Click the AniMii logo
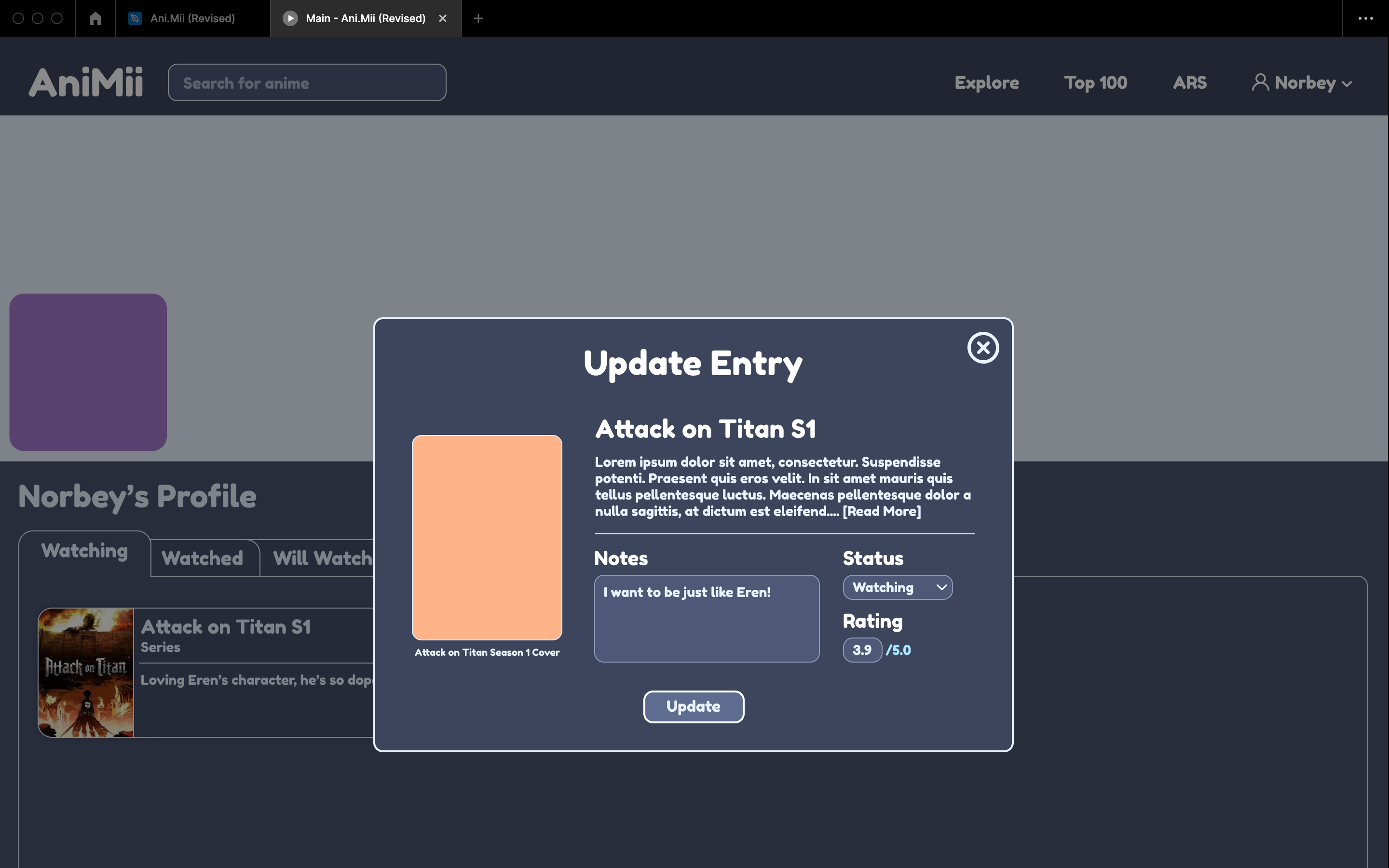 click(x=86, y=82)
